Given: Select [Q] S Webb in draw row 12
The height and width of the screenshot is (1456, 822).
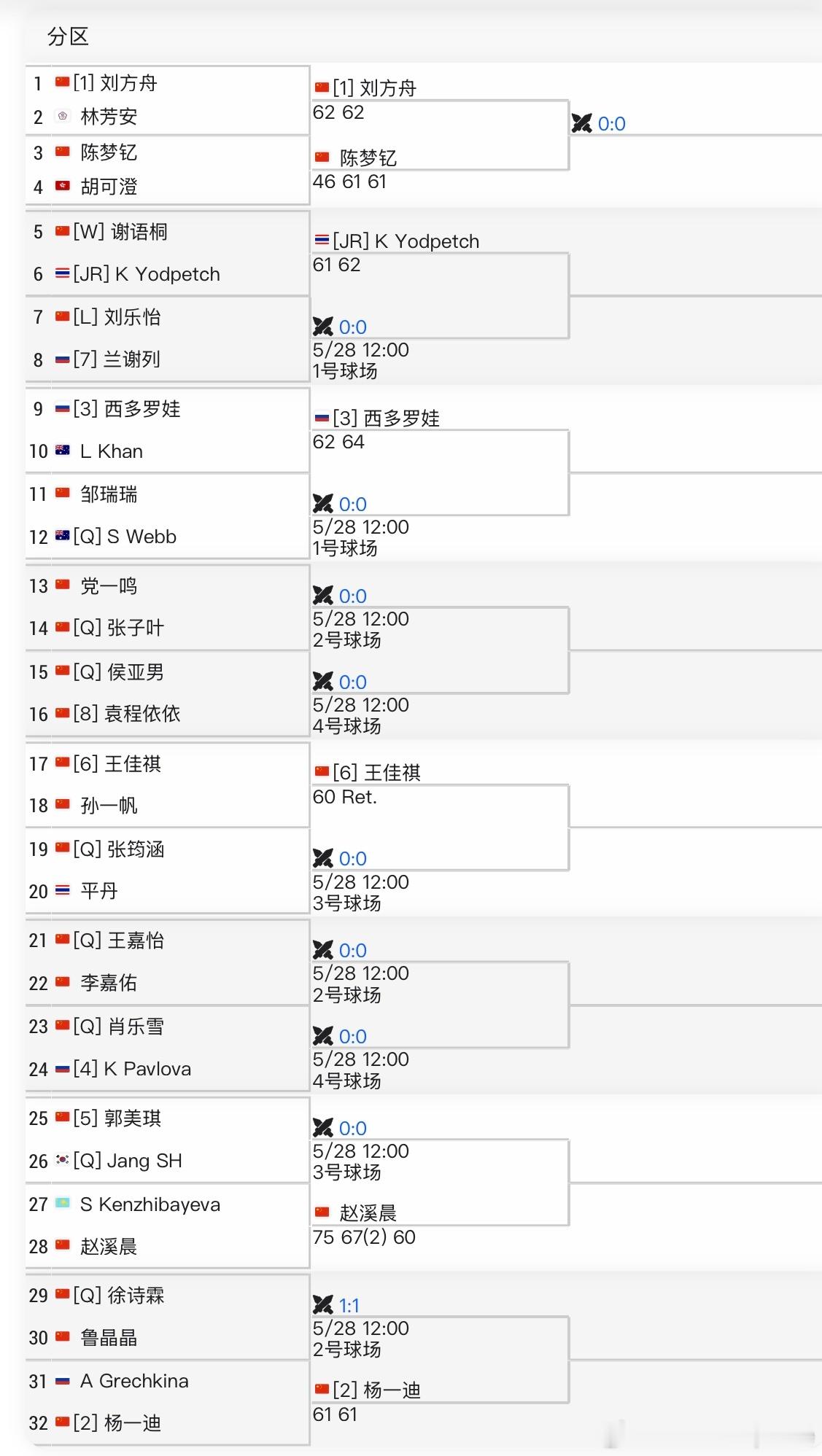Looking at the screenshot, I should (125, 537).
